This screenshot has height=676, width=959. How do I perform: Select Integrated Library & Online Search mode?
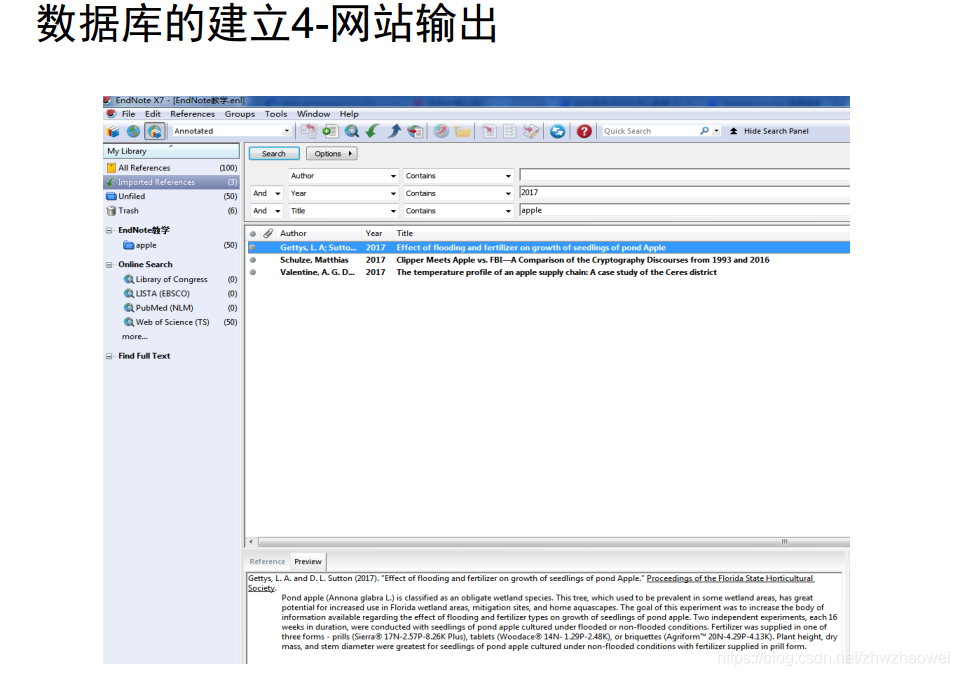(155, 131)
